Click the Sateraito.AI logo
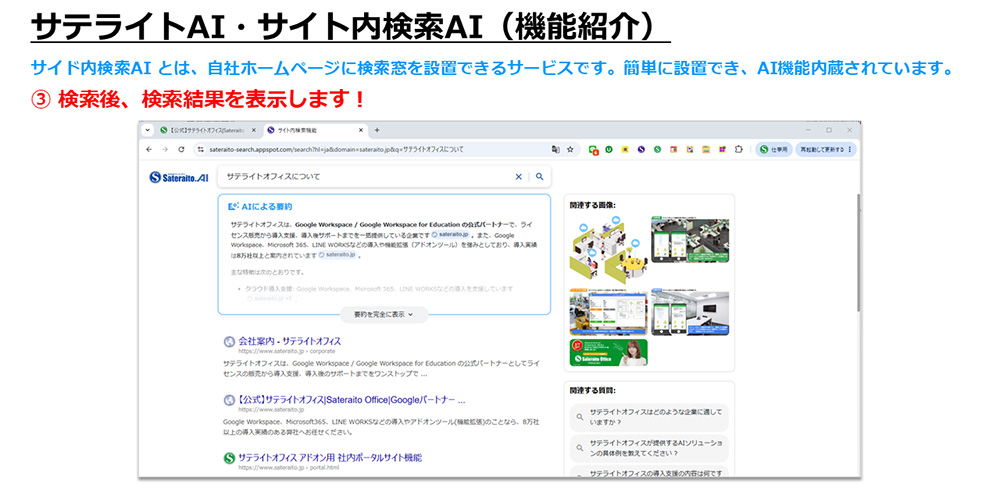 click(179, 177)
